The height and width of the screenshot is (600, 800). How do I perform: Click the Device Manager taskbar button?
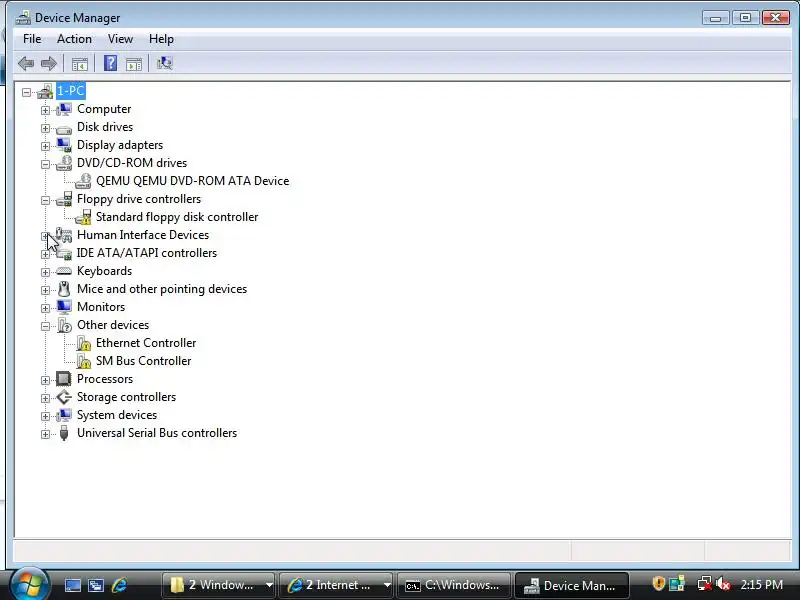[572, 585]
